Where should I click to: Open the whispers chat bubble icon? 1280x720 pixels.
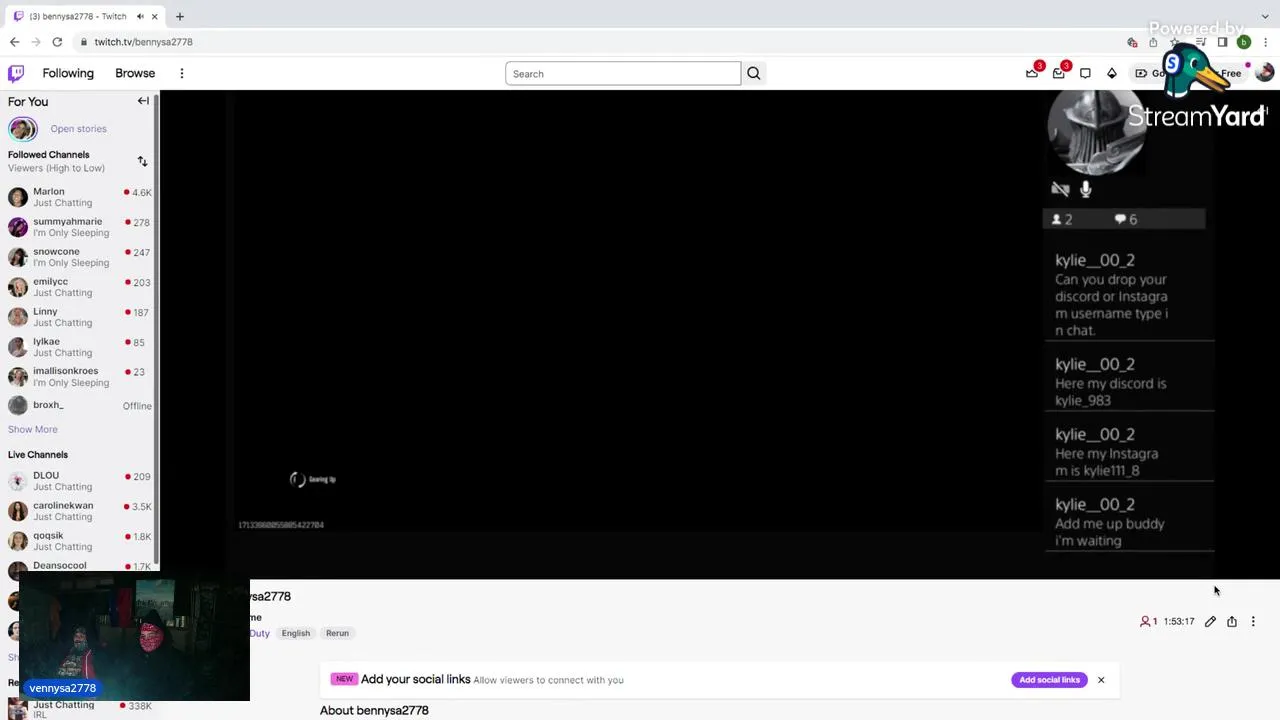(x=1085, y=73)
